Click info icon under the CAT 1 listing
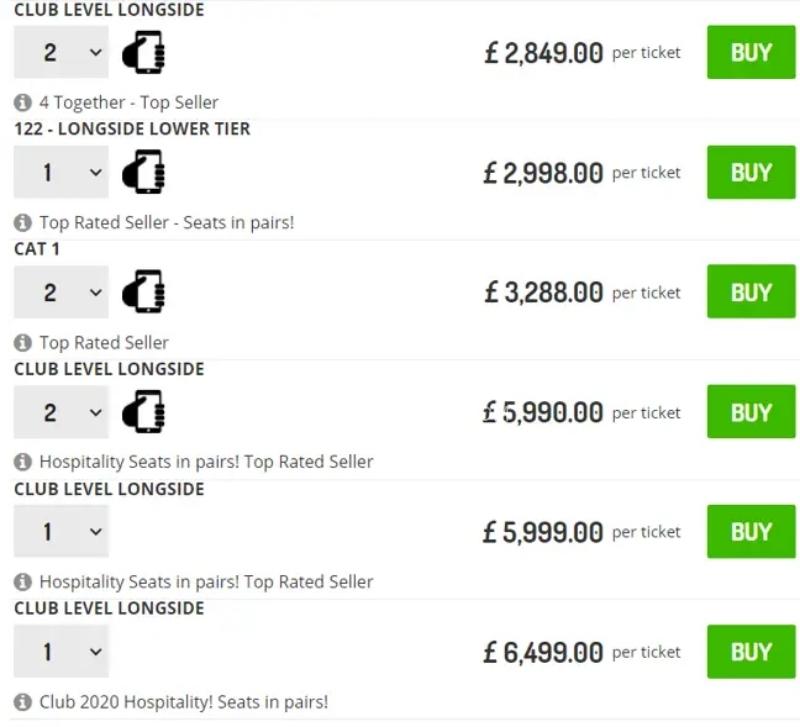 (23, 342)
